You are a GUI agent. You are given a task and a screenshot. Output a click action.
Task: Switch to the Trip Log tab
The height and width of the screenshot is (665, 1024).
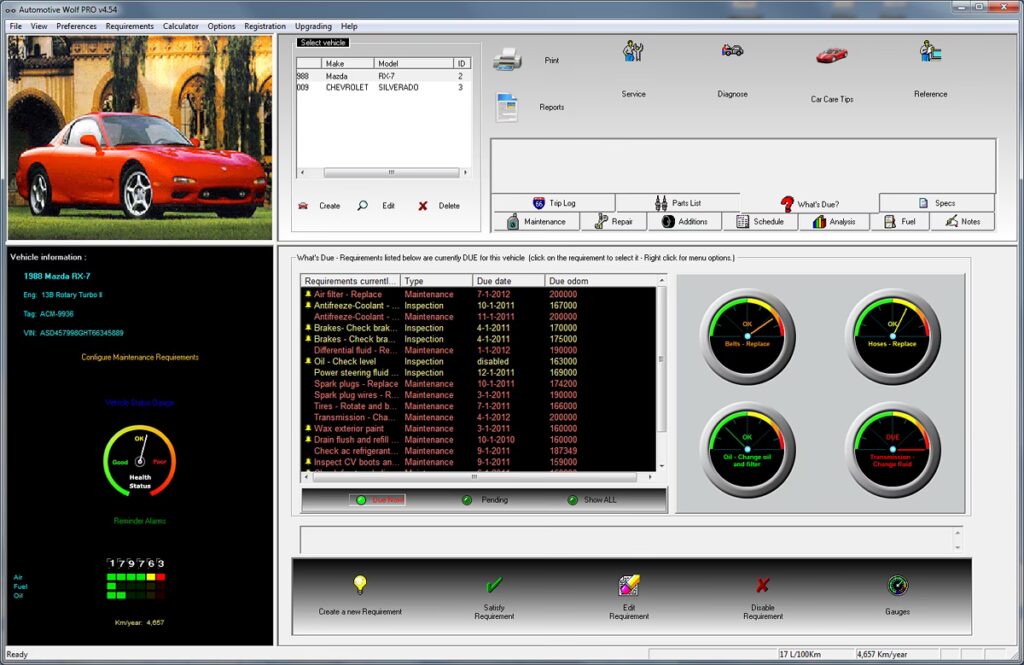554,203
